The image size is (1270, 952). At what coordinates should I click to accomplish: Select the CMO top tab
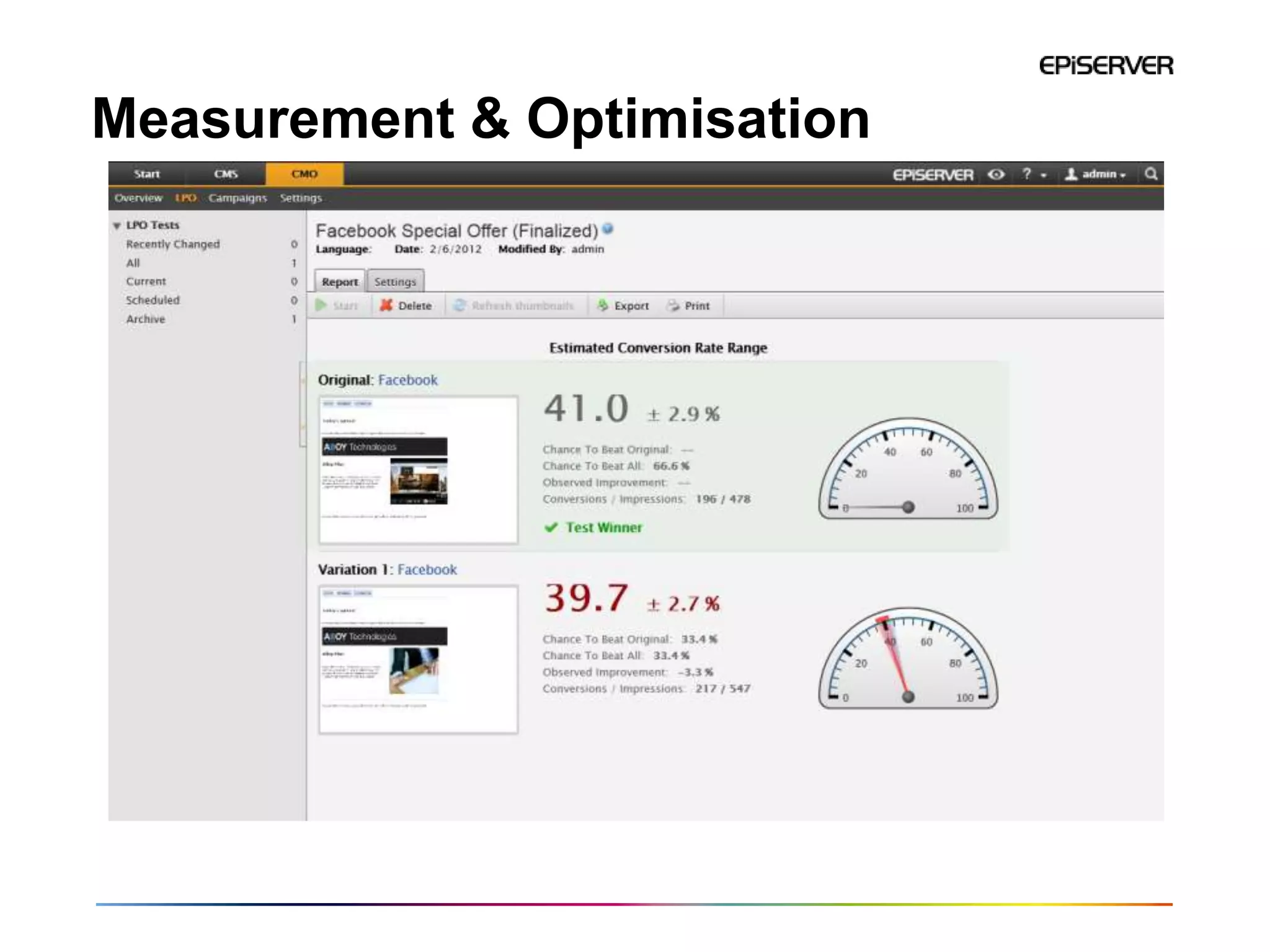tap(304, 174)
